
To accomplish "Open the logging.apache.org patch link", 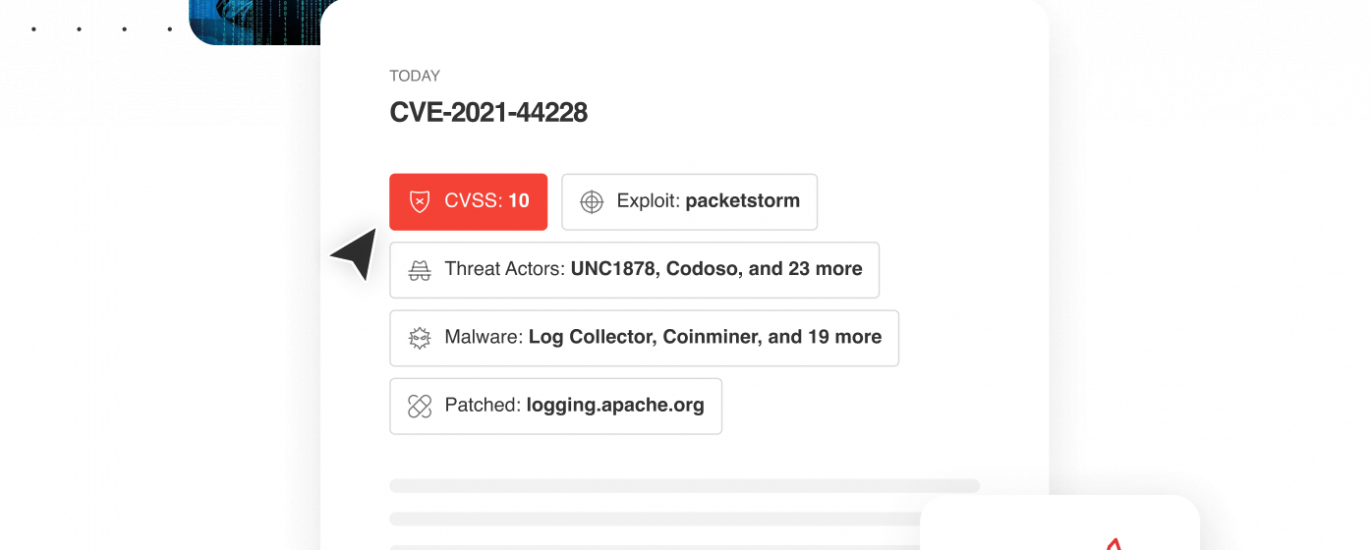I will tap(615, 405).
